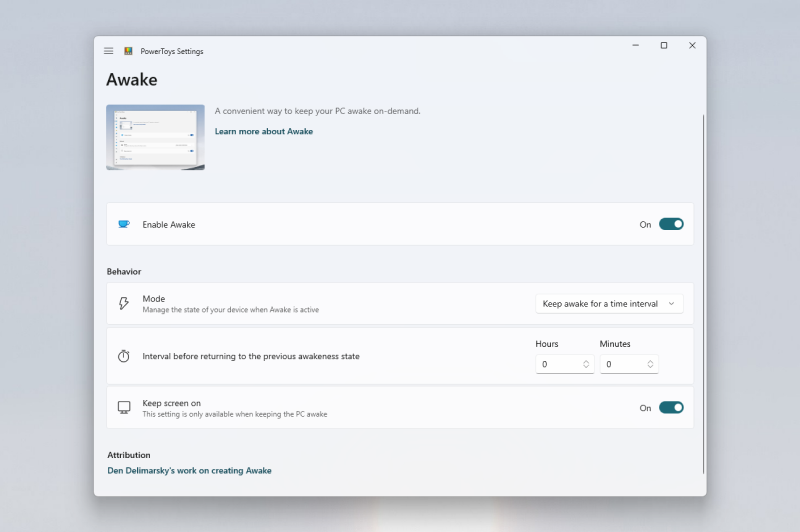This screenshot has width=800, height=532.
Task: Click the monitor Keep screen on icon
Action: pos(124,408)
